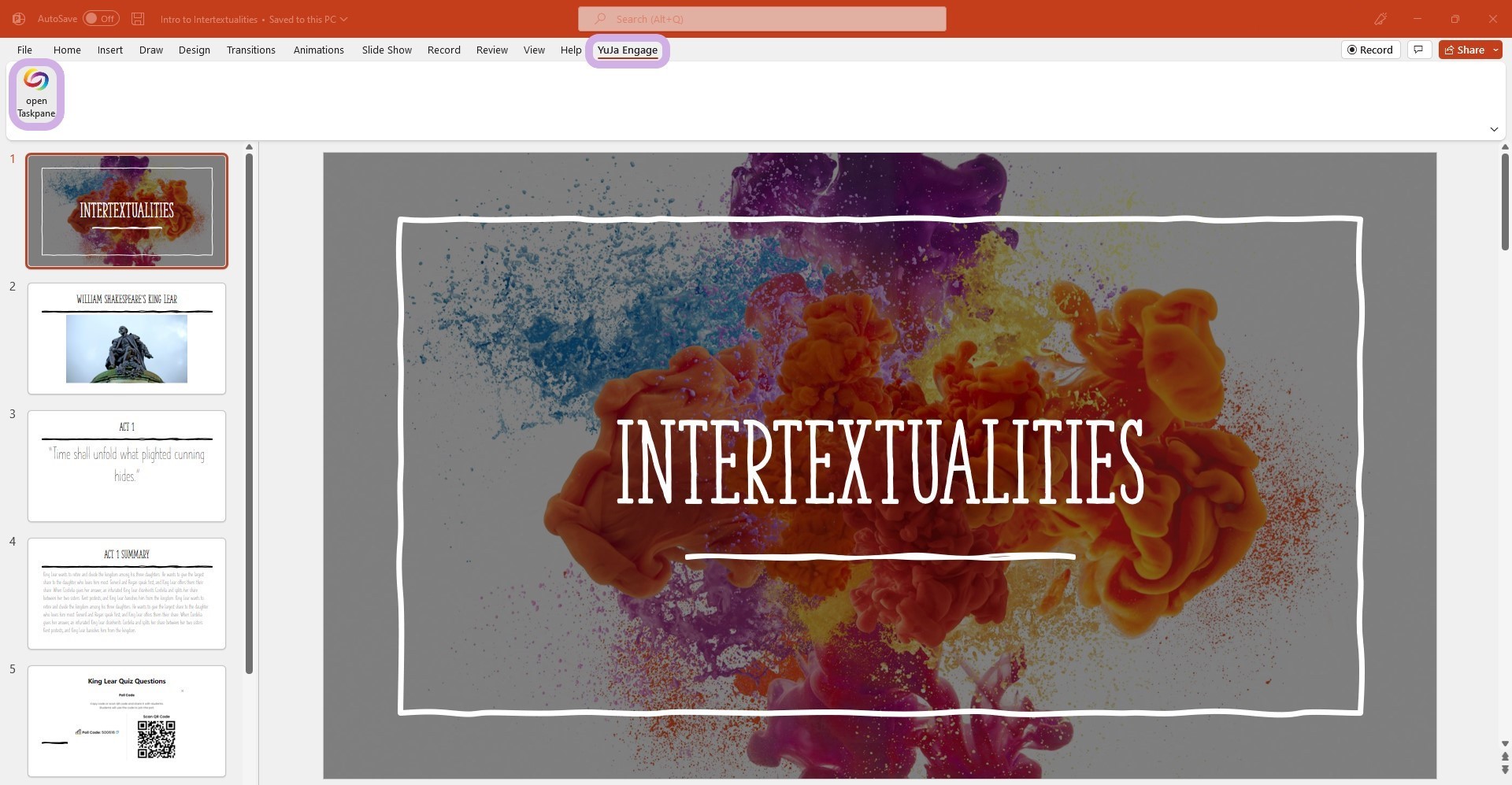The image size is (1512, 785).
Task: Select slide 1 Intertextualities thumbnail
Action: (127, 211)
